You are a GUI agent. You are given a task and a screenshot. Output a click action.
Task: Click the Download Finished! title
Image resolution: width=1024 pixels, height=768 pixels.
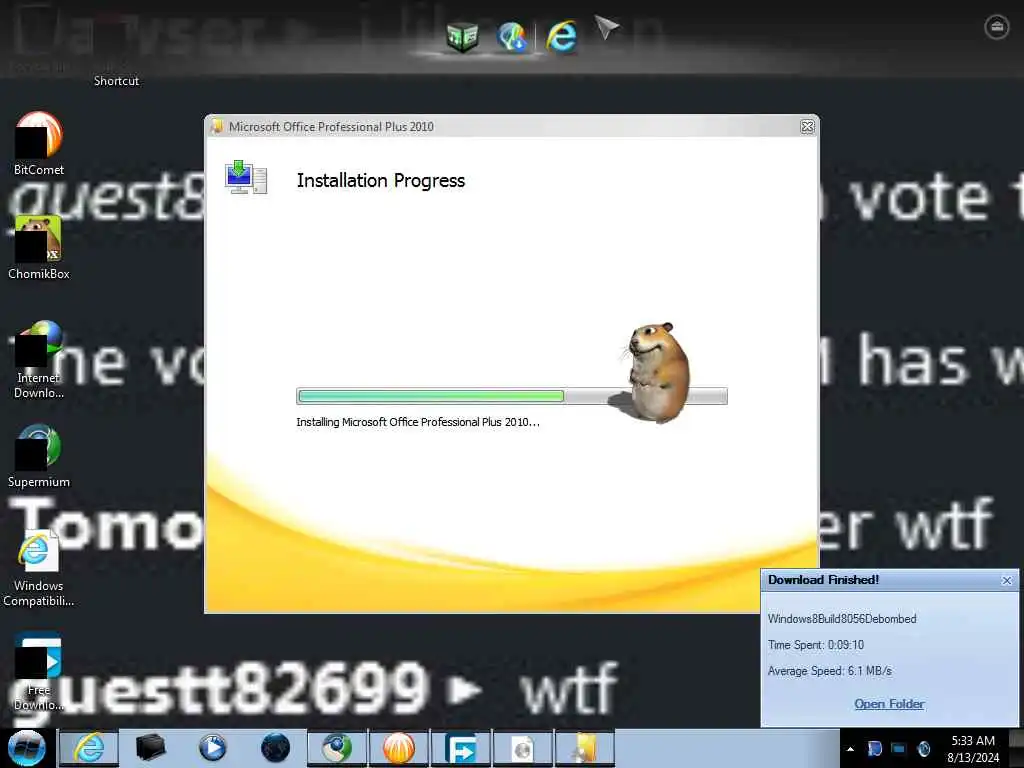pos(824,580)
